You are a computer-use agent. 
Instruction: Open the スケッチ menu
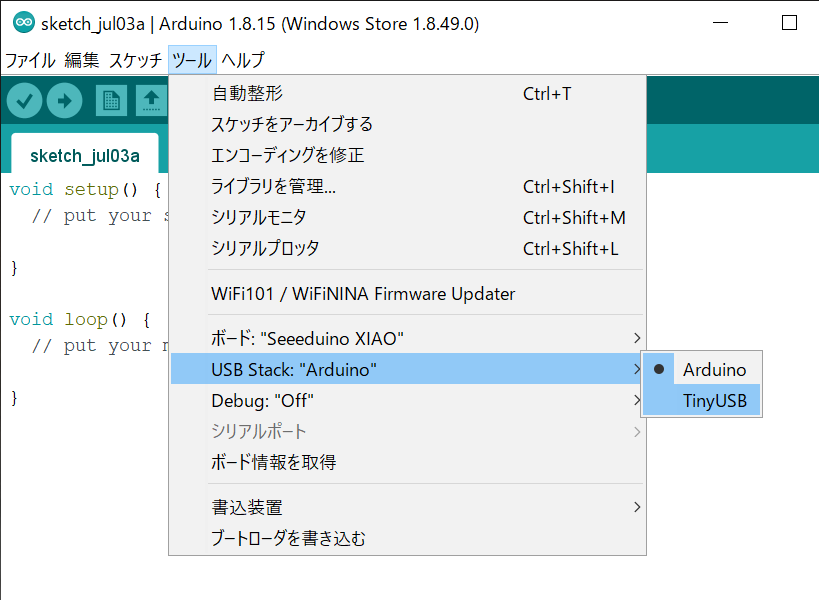[135, 60]
